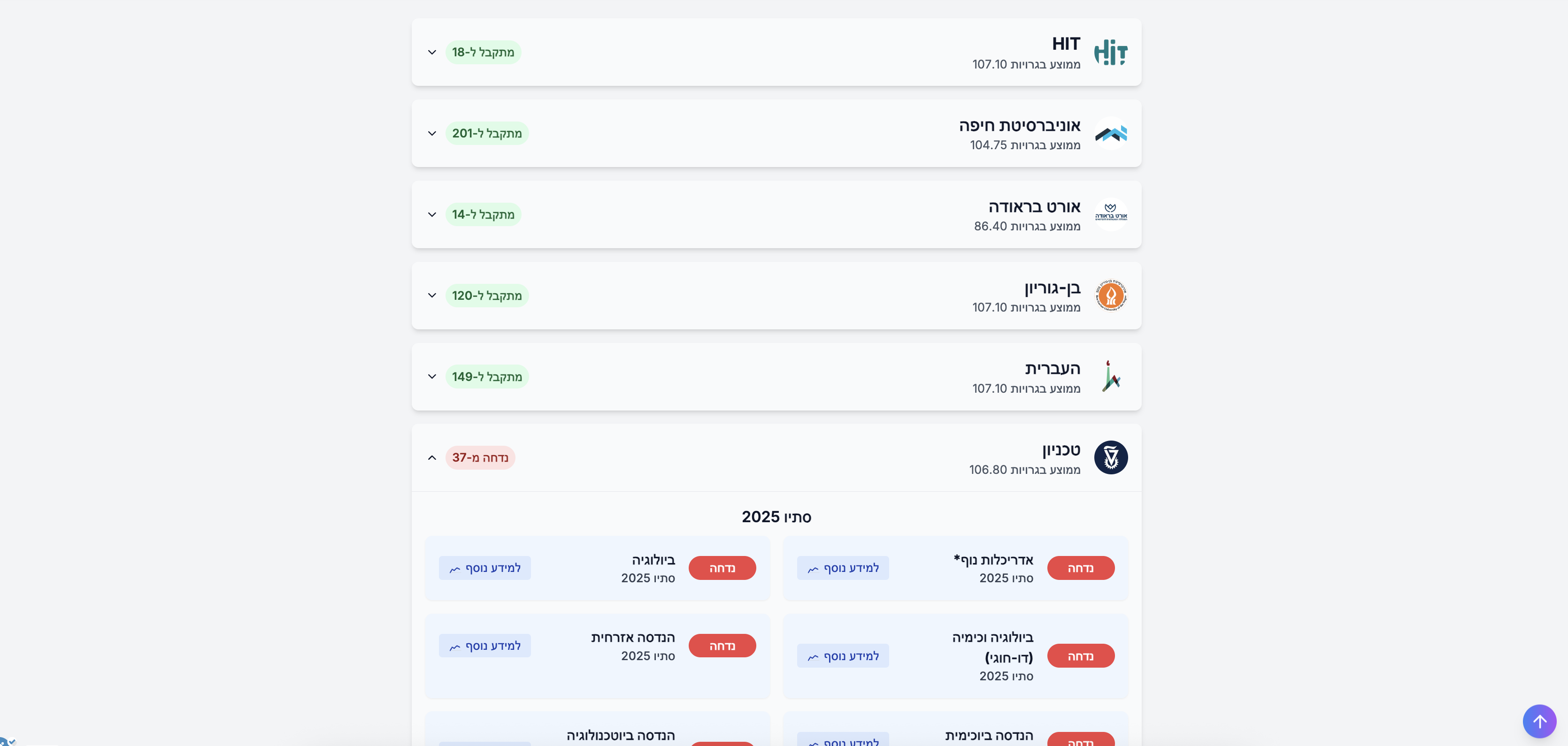The width and height of the screenshot is (1568, 746).
Task: Click the University of Haifa logo
Action: click(1111, 133)
